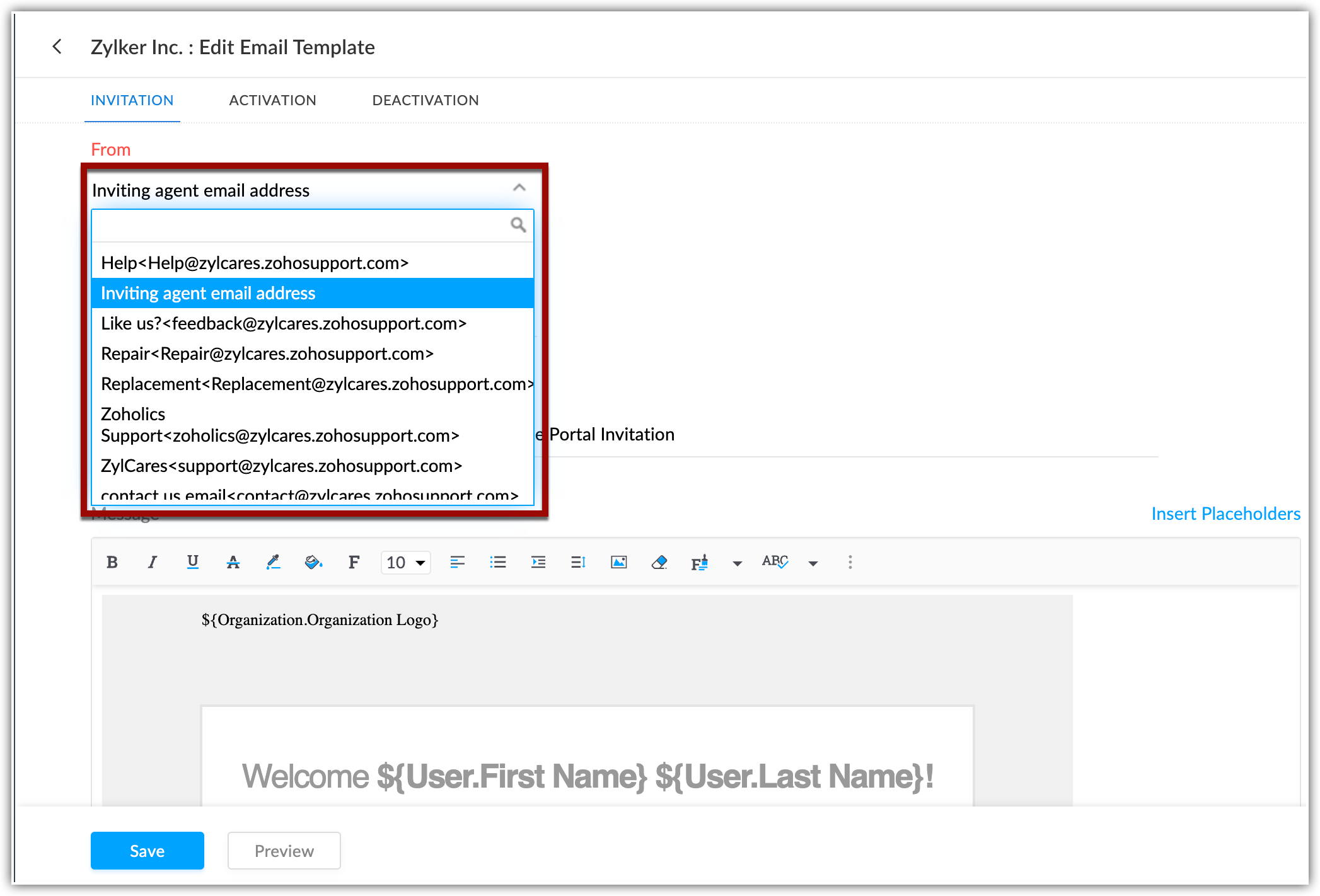The width and height of the screenshot is (1320, 896).
Task: Open the font family F icon
Action: point(354,562)
